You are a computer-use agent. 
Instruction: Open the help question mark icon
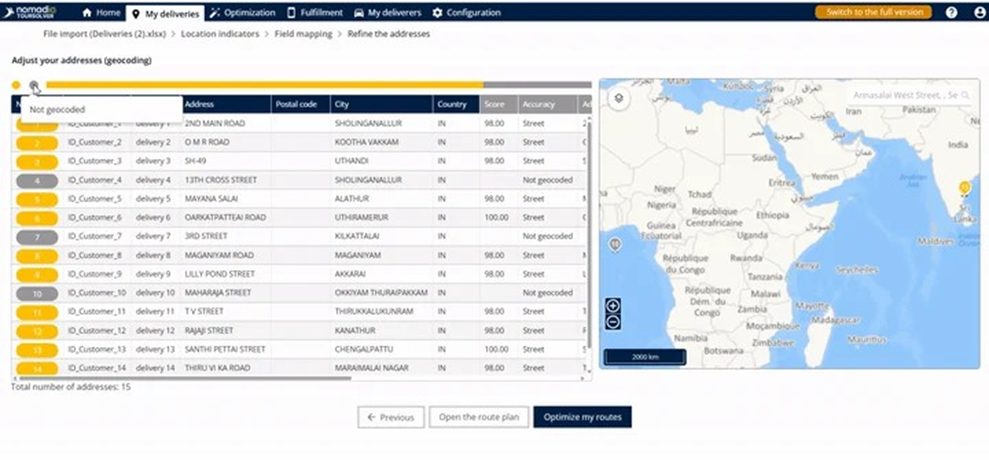tap(951, 13)
